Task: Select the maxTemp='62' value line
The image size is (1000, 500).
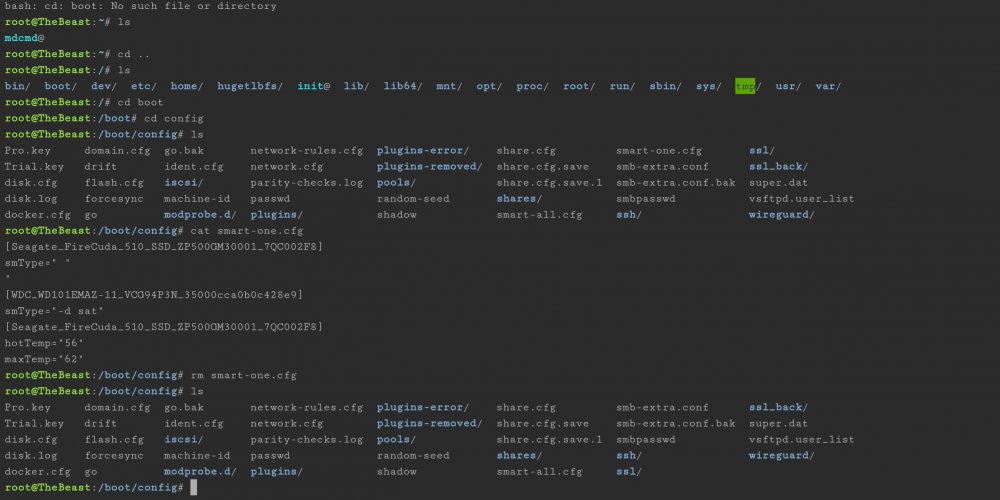Action: (x=44, y=359)
